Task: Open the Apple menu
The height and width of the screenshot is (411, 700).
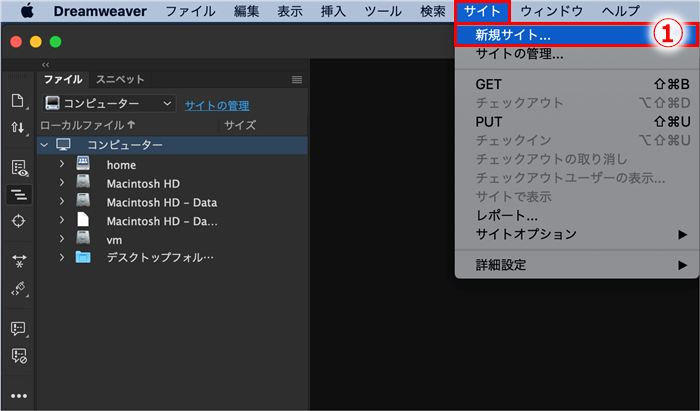Action: [27, 11]
